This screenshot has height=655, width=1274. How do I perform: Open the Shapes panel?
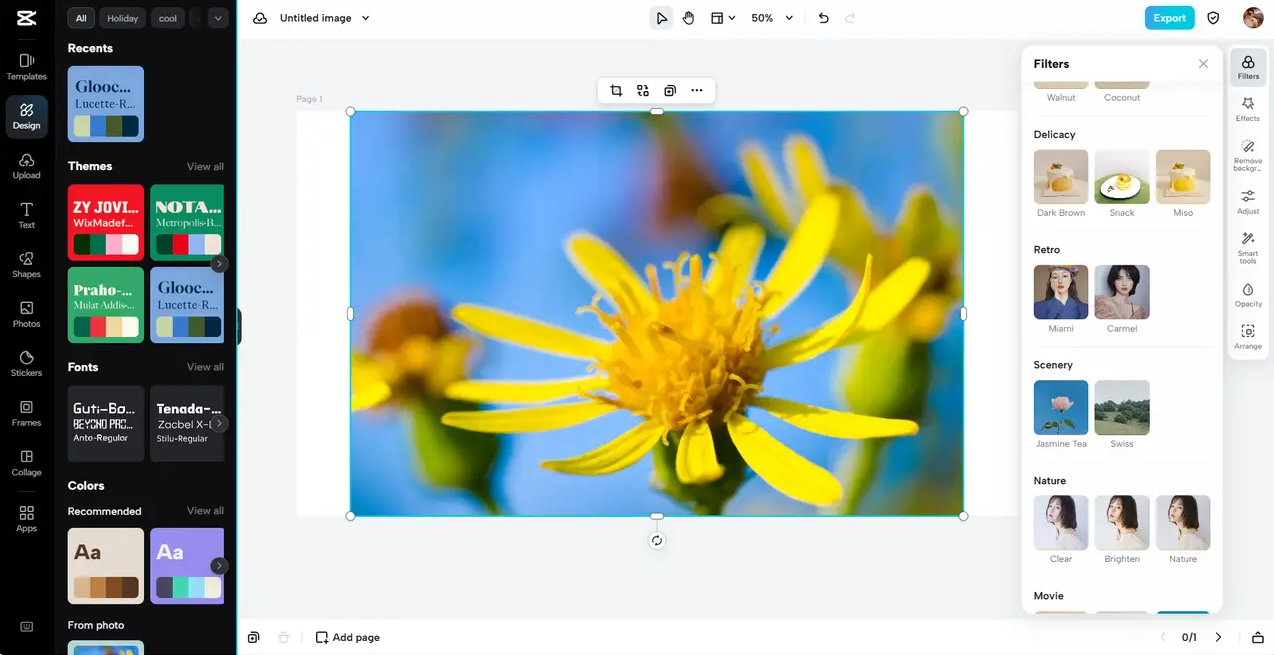coord(27,264)
